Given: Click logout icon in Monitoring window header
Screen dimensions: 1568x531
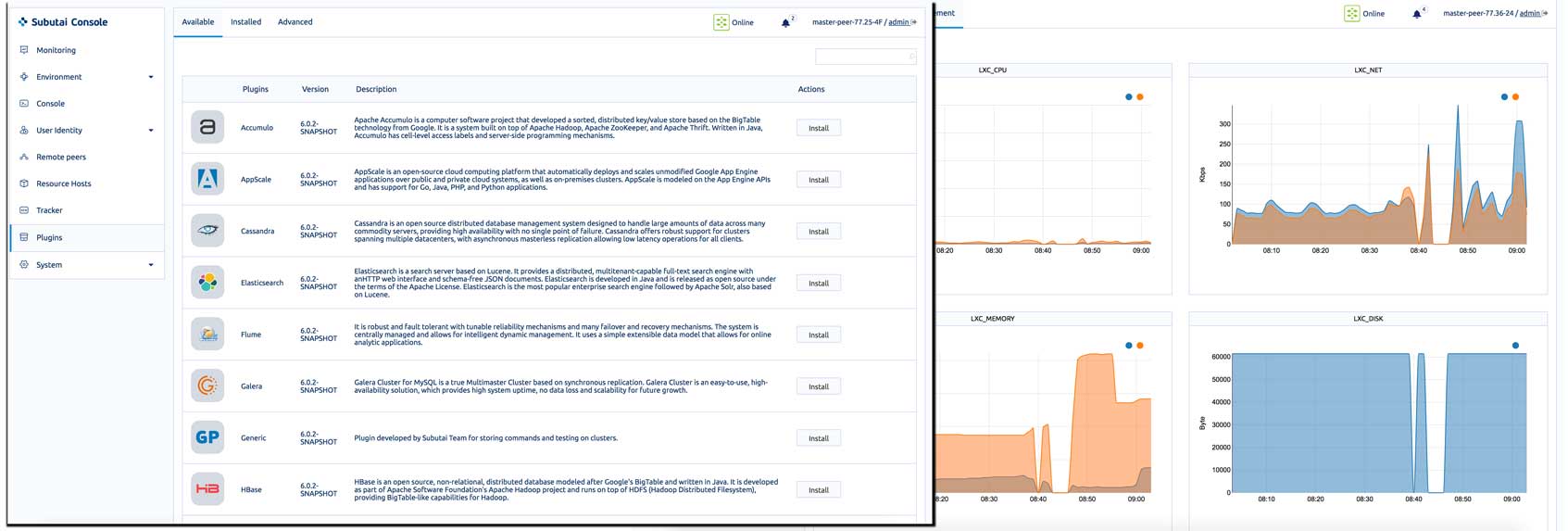Looking at the screenshot, I should [x=1545, y=13].
